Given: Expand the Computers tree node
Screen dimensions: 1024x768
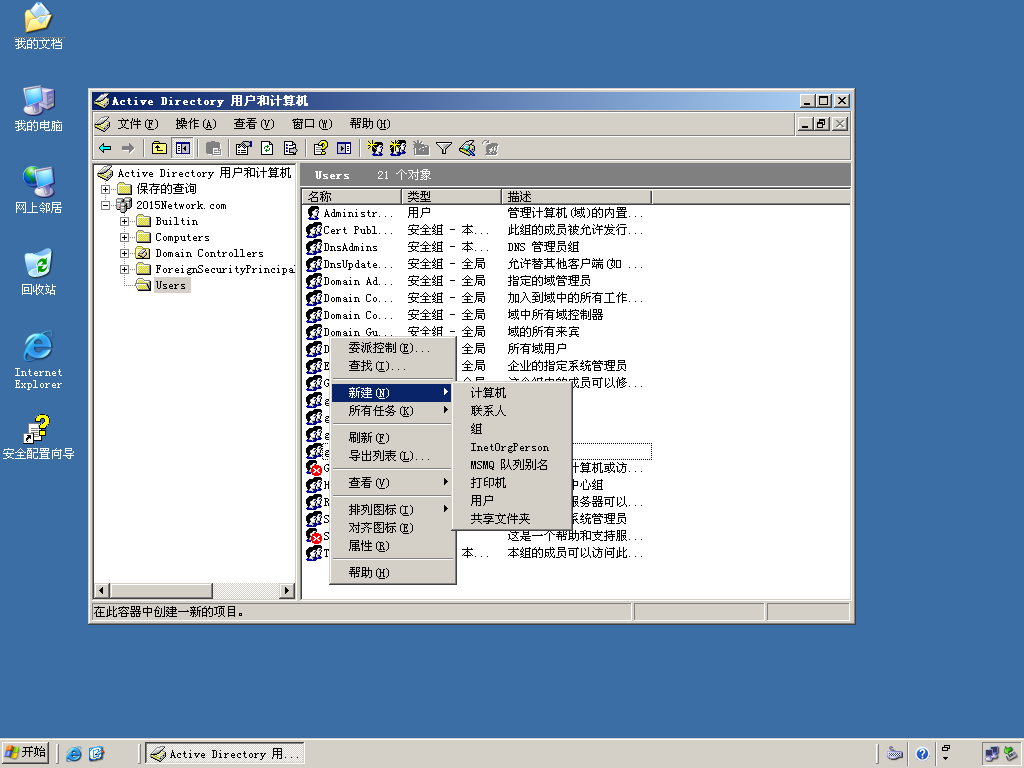Looking at the screenshot, I should tap(124, 237).
